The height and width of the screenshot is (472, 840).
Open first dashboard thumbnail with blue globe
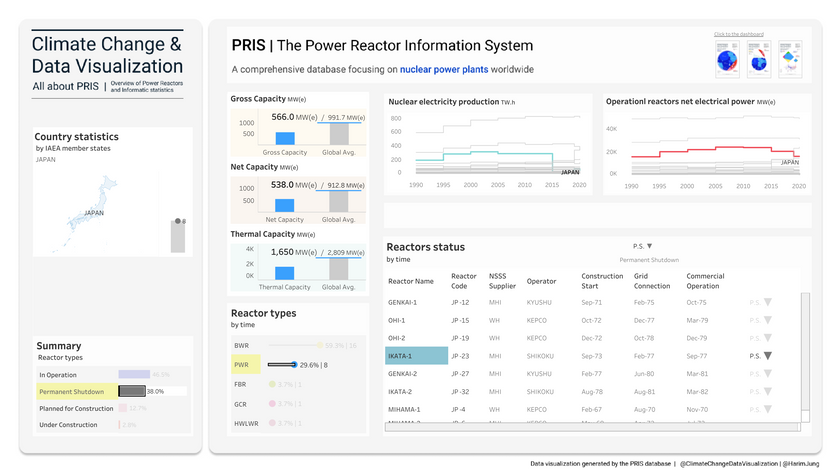pyautogui.click(x=728, y=59)
